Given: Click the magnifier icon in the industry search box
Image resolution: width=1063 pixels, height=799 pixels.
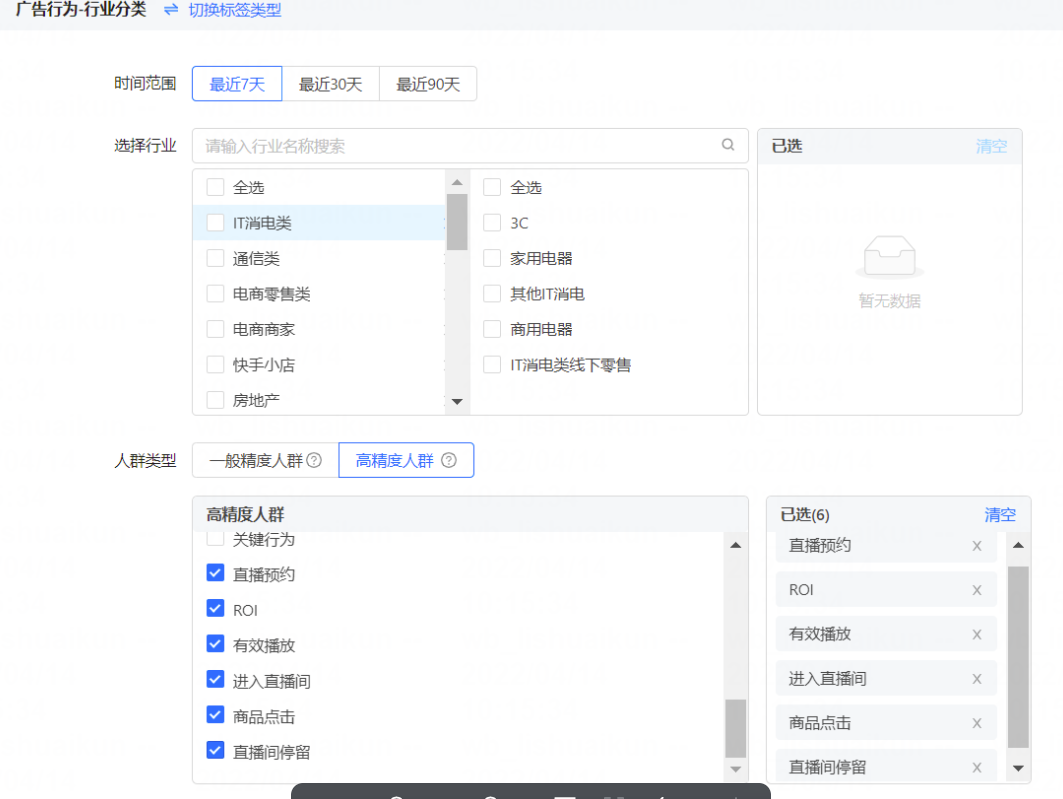Looking at the screenshot, I should 728,145.
